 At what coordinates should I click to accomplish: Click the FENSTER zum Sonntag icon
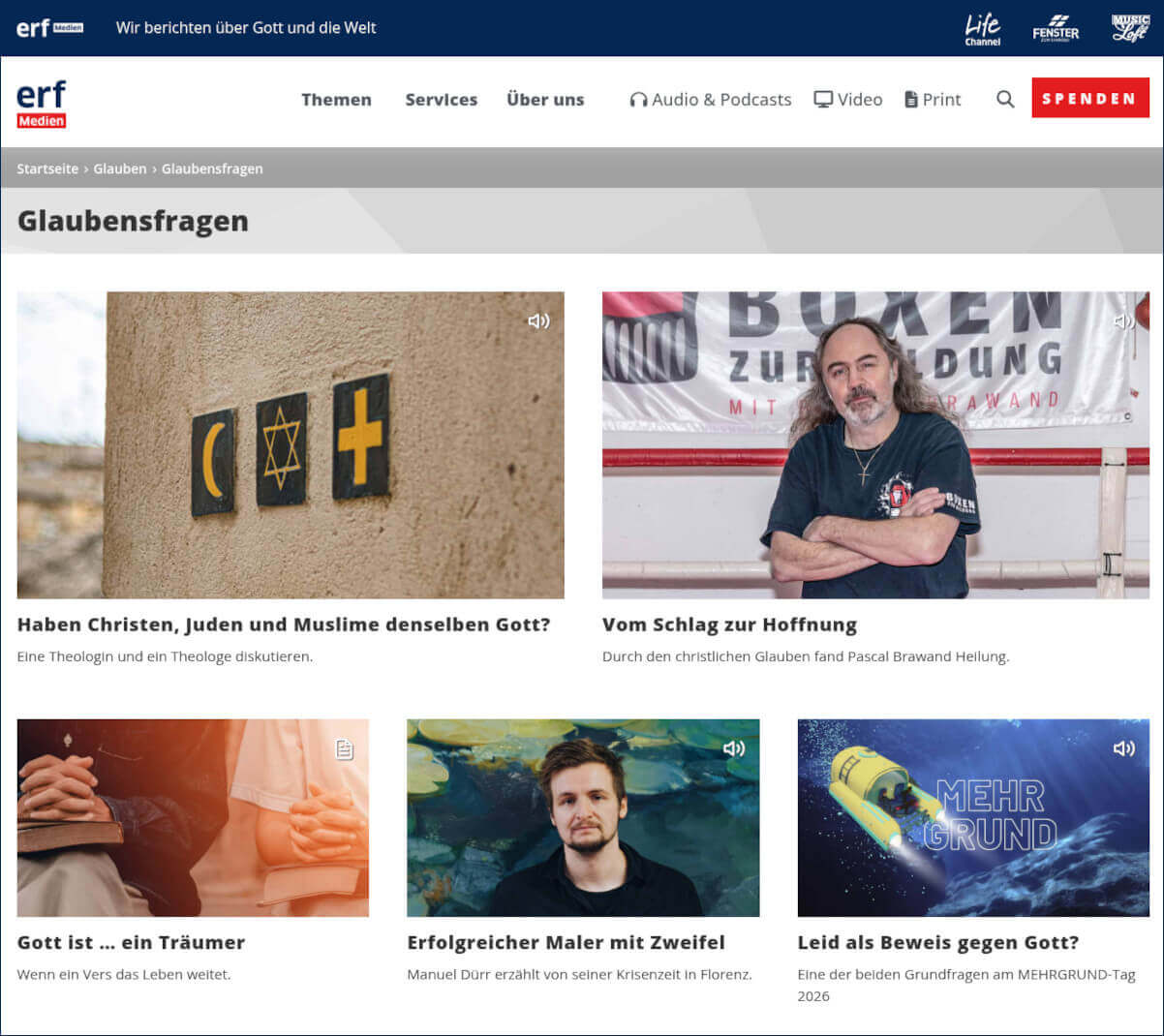[1056, 28]
